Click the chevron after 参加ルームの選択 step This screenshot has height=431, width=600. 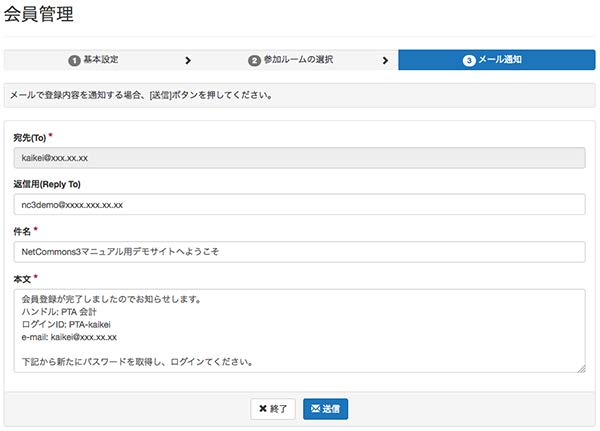(x=385, y=60)
